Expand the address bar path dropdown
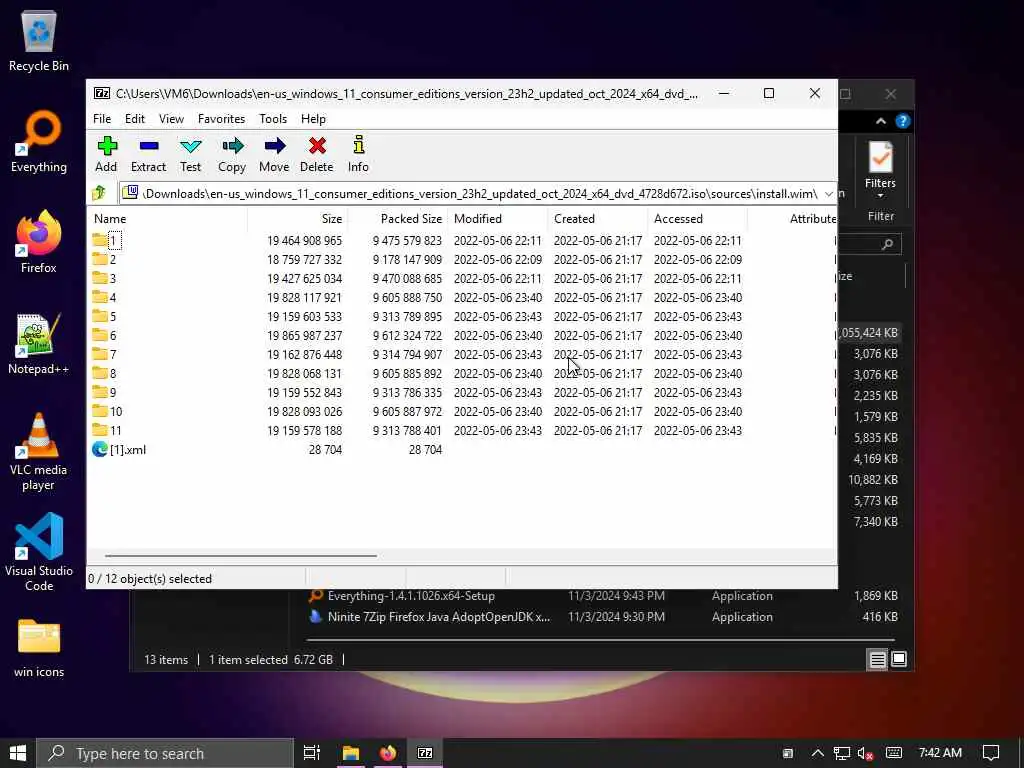Image resolution: width=1024 pixels, height=768 pixels. pos(828,193)
